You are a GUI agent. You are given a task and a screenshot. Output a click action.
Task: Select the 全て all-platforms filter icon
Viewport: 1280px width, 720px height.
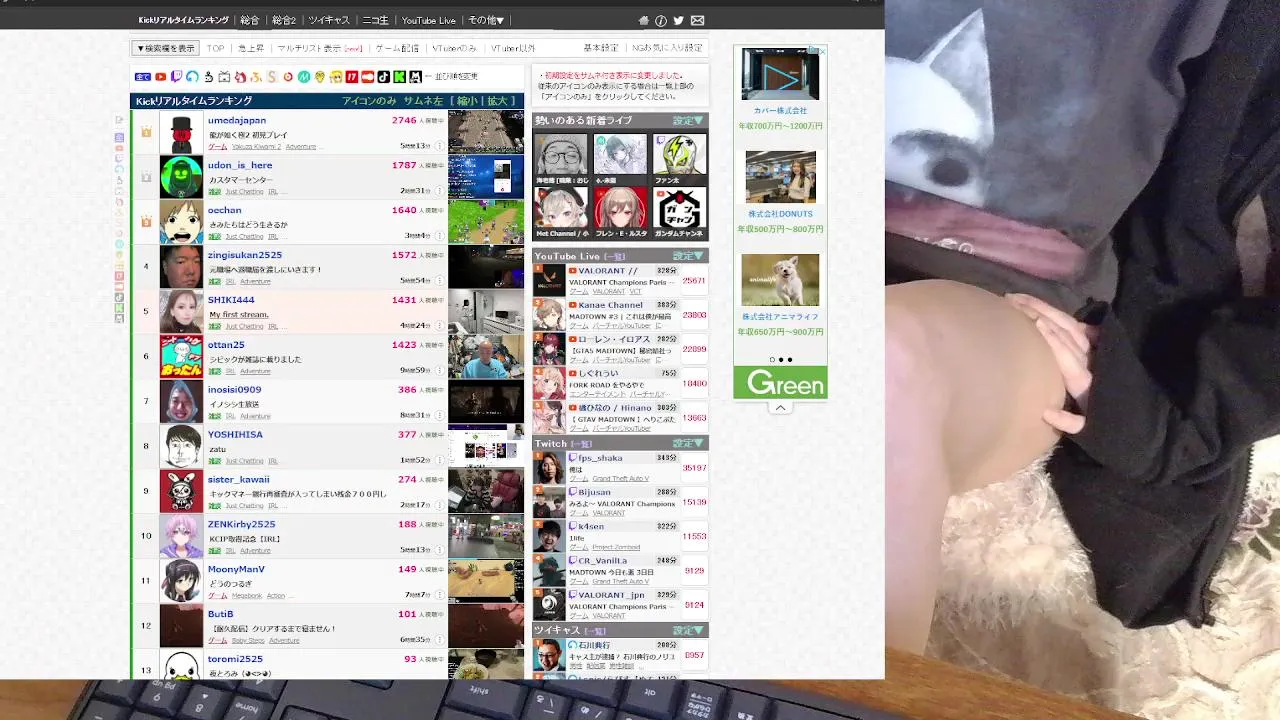tap(142, 77)
